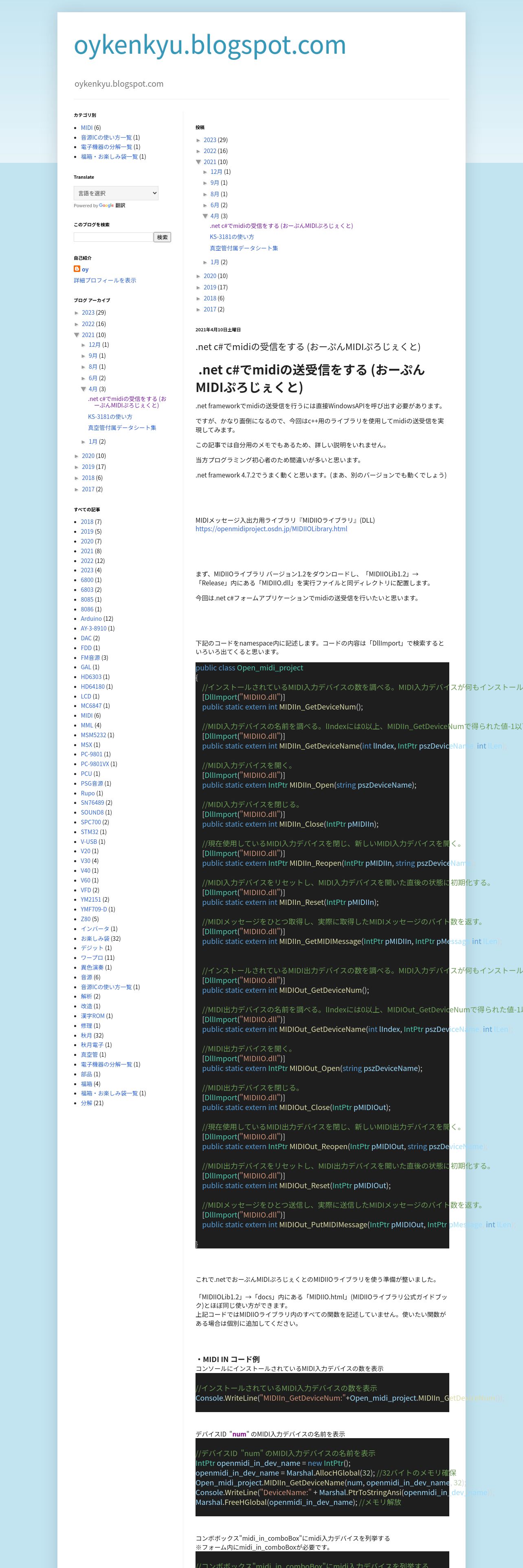Click the blog search input field
The image size is (523, 1568).
pos(113,237)
